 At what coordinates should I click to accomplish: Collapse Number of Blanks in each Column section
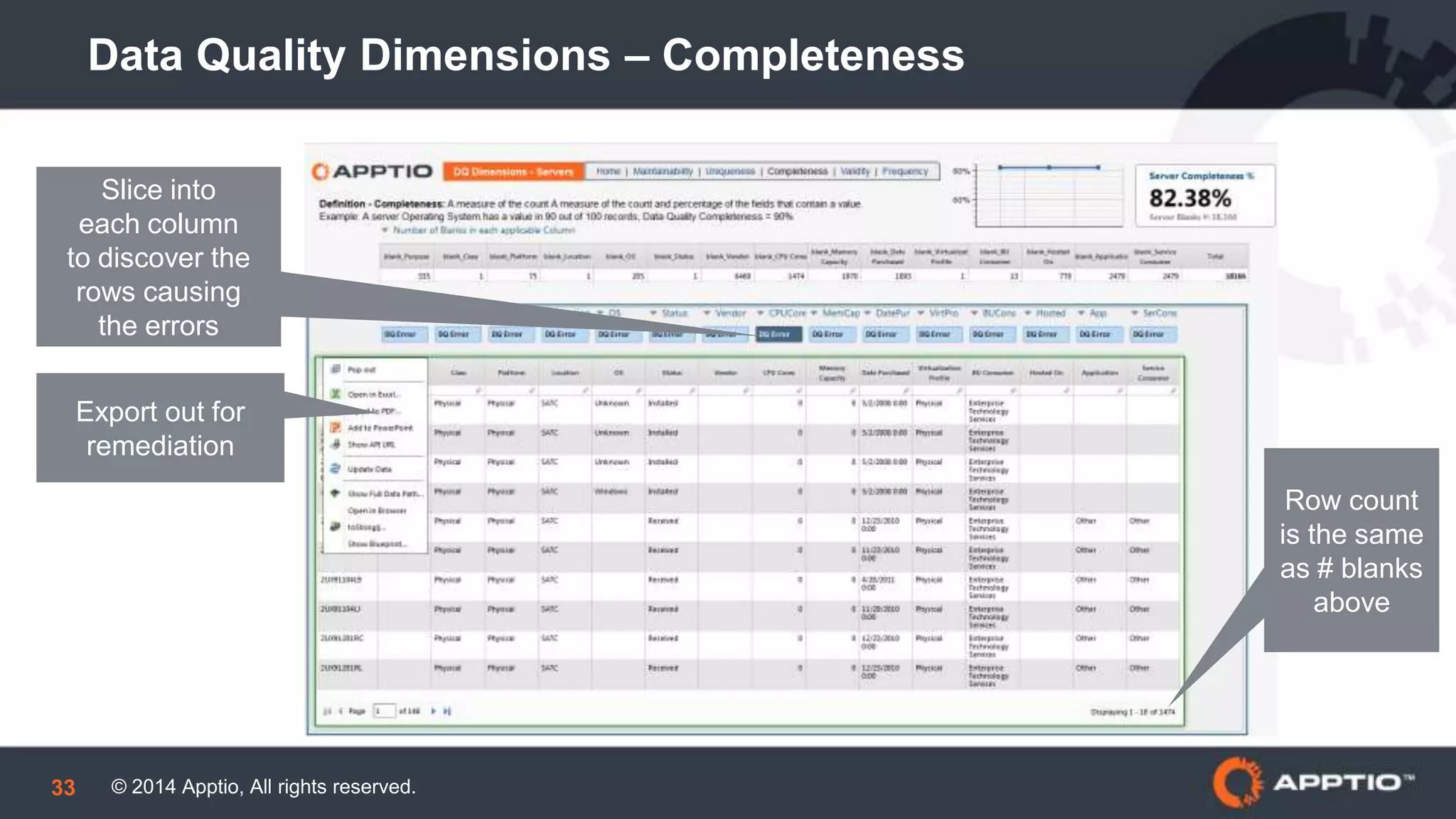click(385, 230)
